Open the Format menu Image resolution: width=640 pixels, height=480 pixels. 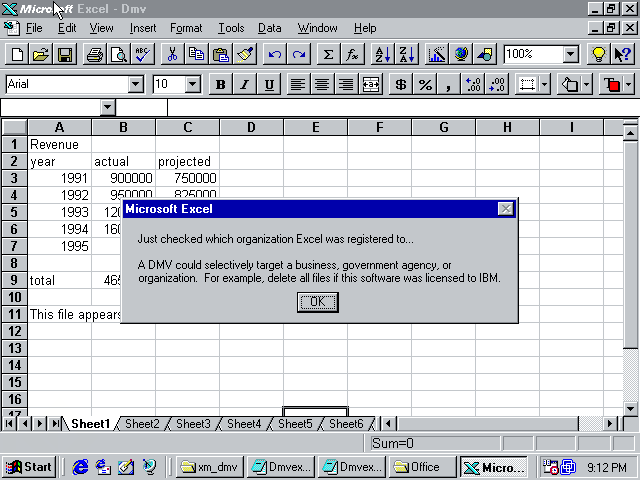pos(186,28)
